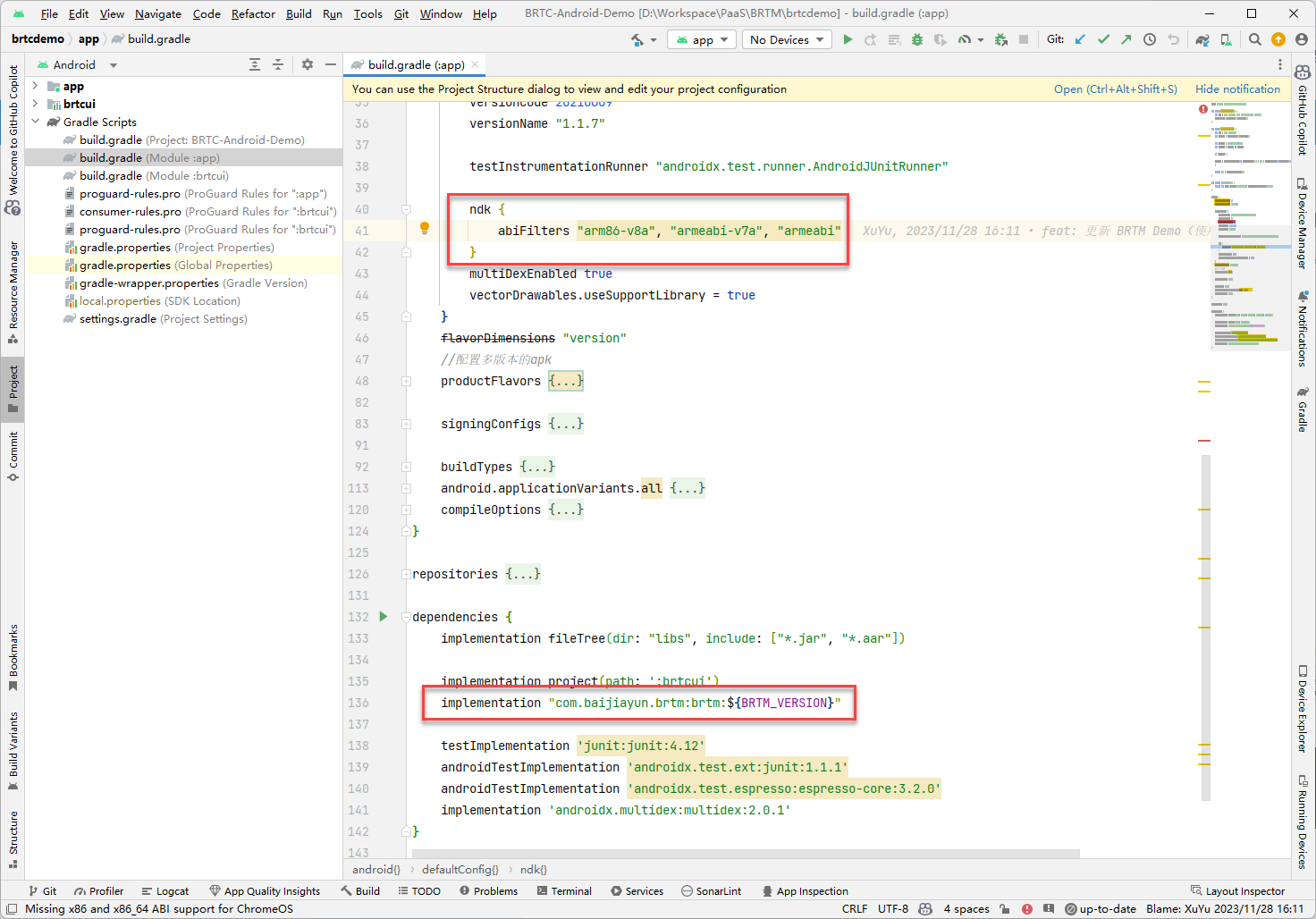This screenshot has width=1316, height=919.
Task: Toggle the Project tool window stripe button
Action: point(13,389)
